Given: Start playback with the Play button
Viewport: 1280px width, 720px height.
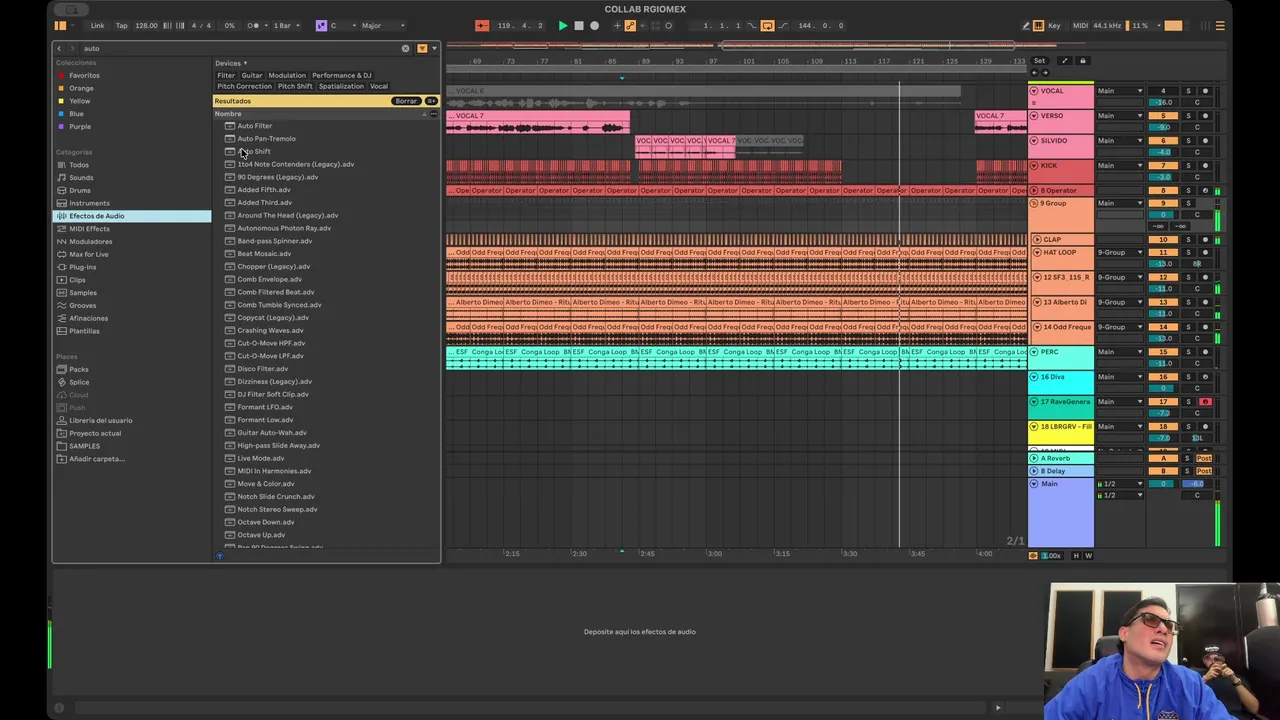Looking at the screenshot, I should pos(562,25).
